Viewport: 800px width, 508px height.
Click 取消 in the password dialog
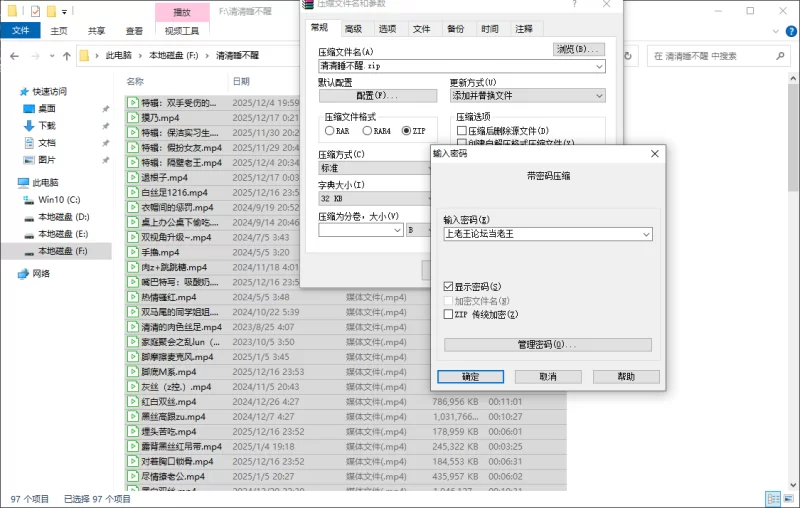[548, 377]
